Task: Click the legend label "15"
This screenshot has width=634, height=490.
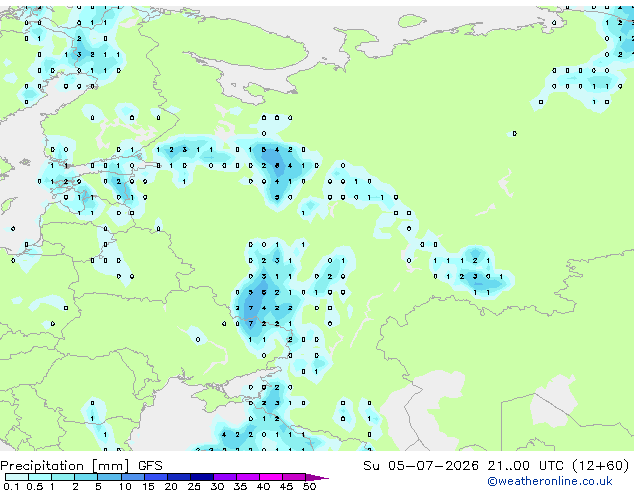Action: pyautogui.click(x=148, y=486)
